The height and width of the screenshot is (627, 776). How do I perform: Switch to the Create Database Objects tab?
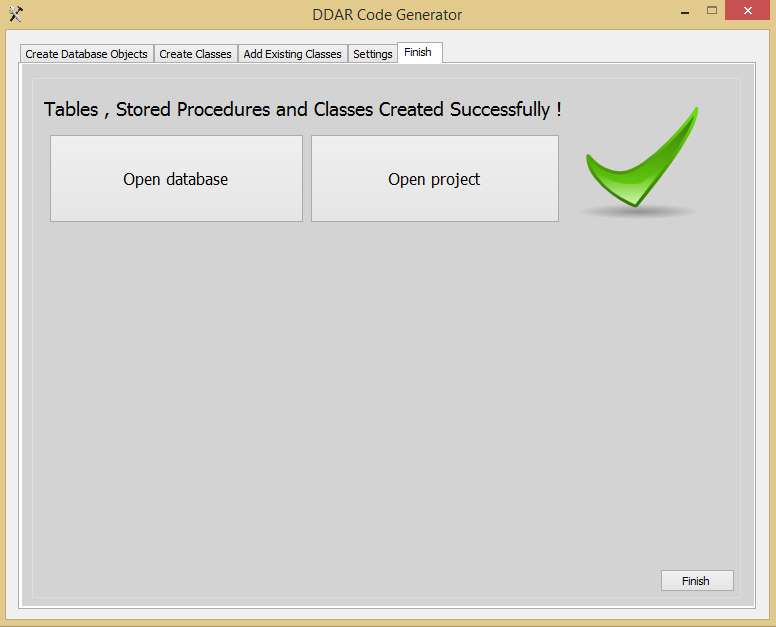pyautogui.click(x=87, y=54)
